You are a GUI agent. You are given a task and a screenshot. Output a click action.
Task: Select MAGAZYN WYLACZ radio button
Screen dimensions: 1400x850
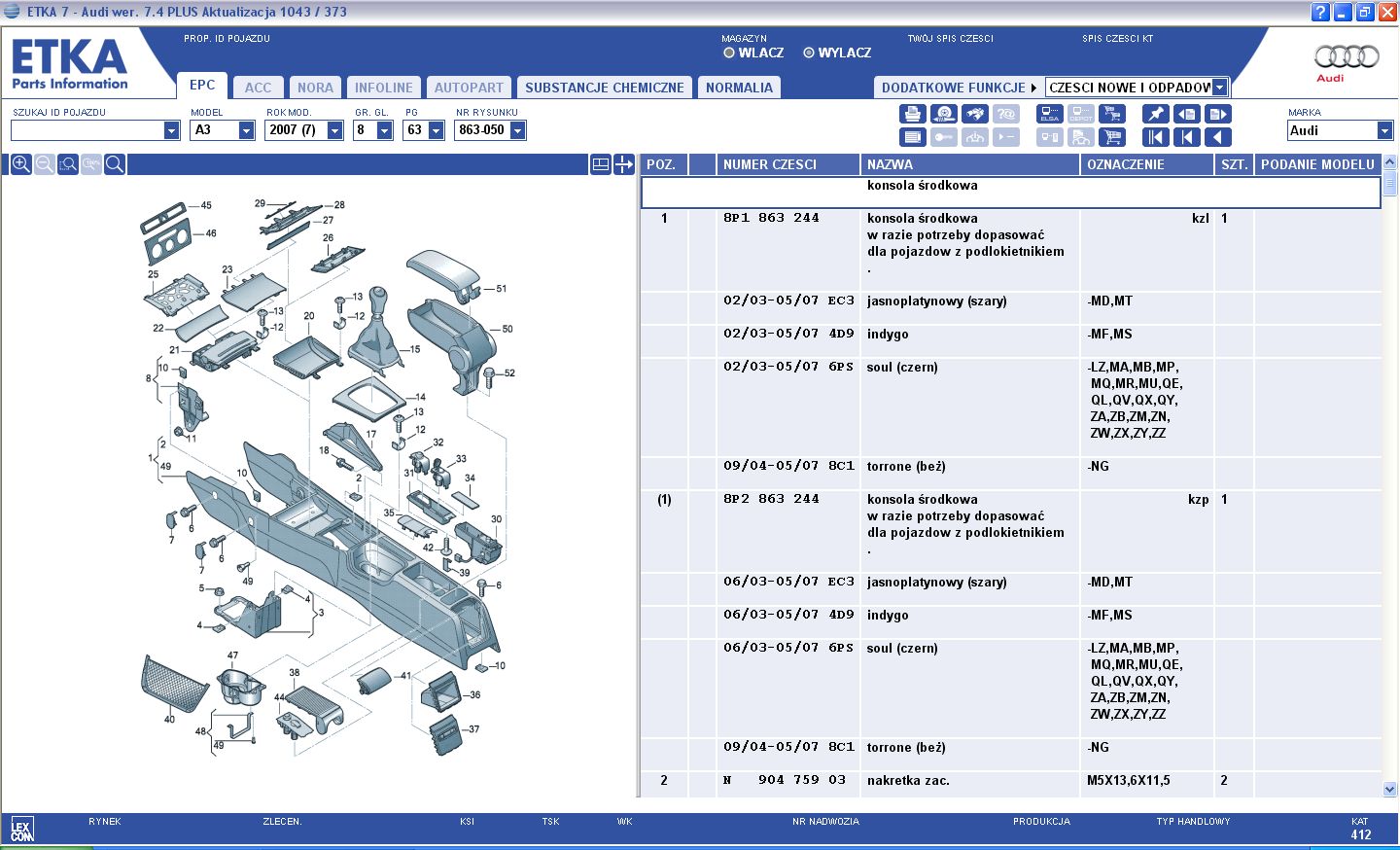[x=809, y=53]
